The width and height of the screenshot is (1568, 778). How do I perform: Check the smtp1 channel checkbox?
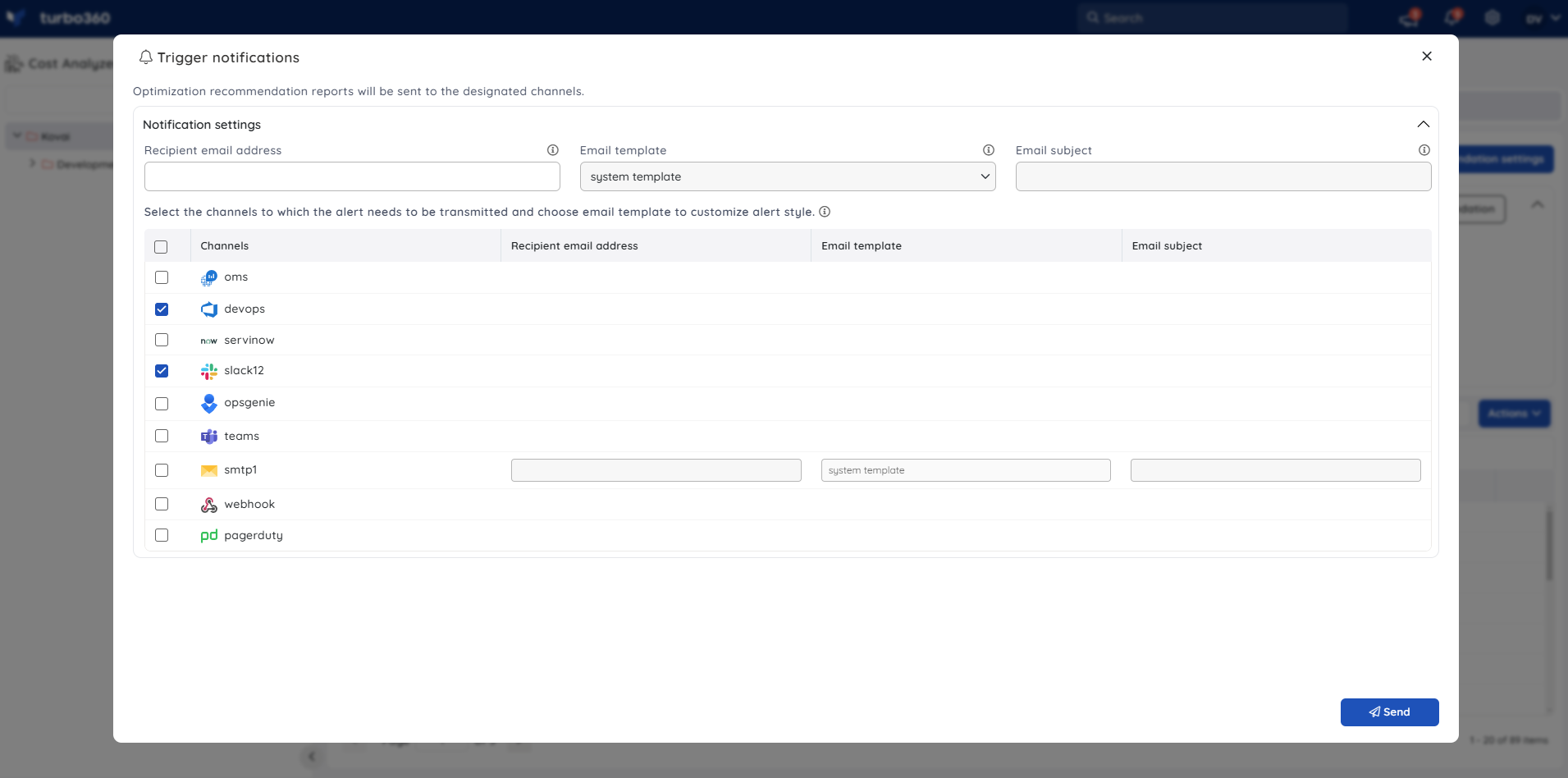coord(162,470)
